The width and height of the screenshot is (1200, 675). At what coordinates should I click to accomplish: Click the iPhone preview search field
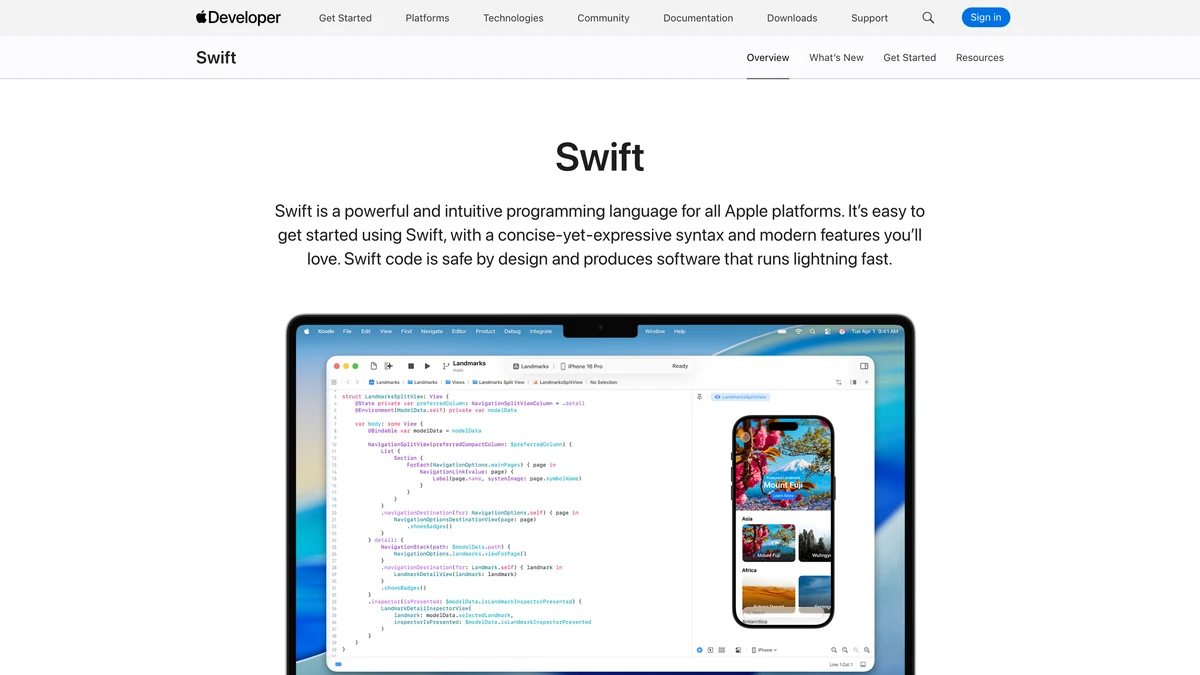pyautogui.click(x=782, y=612)
